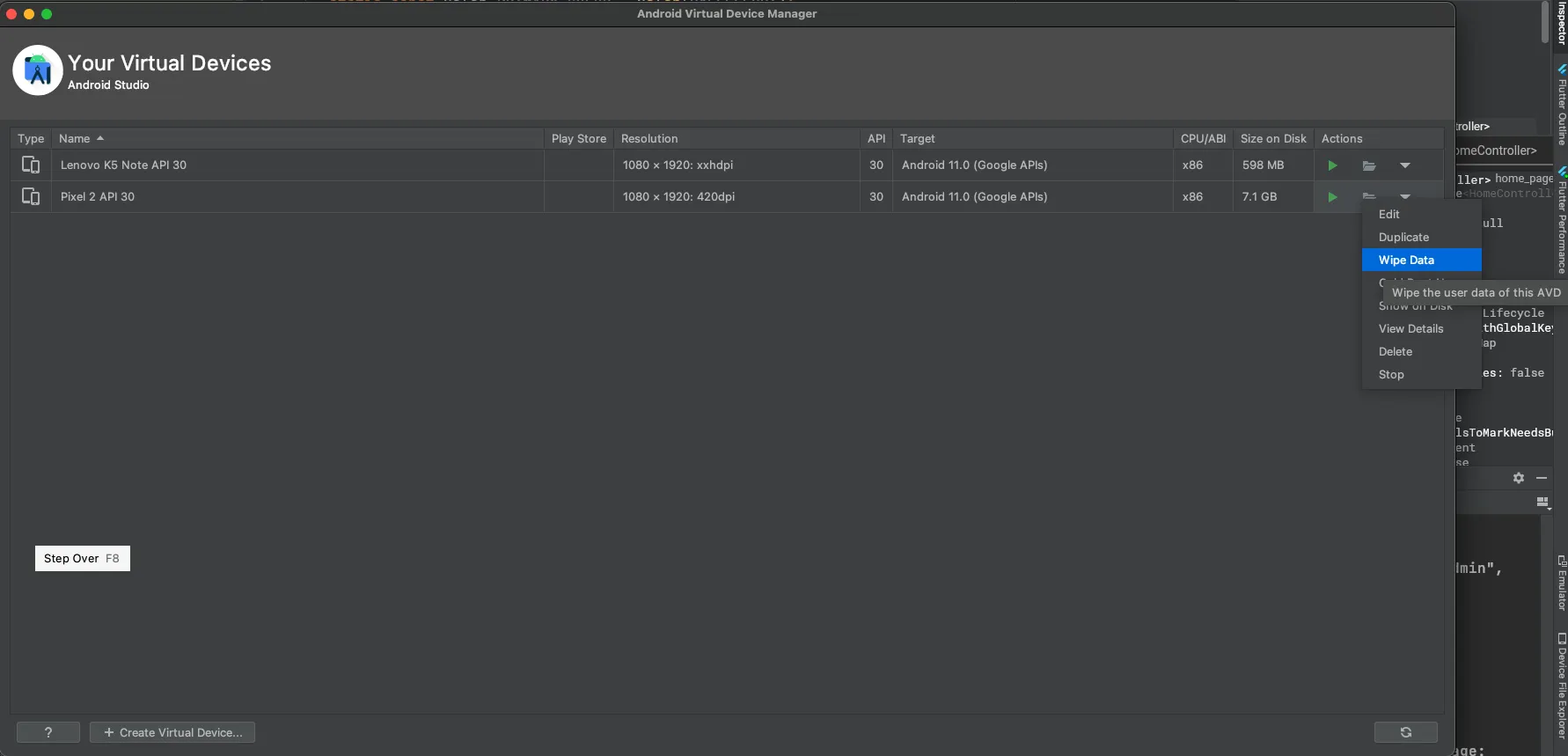Choose Edit from the AVD context menu
Viewport: 1568px width, 756px height.
pyautogui.click(x=1422, y=214)
